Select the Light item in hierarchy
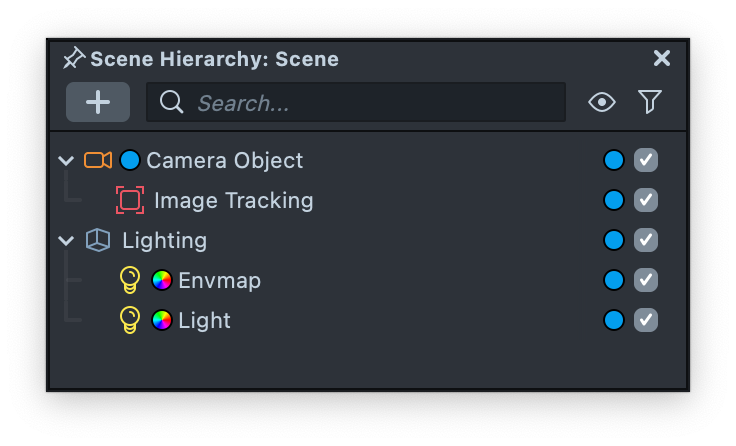This screenshot has height=446, width=736. point(204,320)
